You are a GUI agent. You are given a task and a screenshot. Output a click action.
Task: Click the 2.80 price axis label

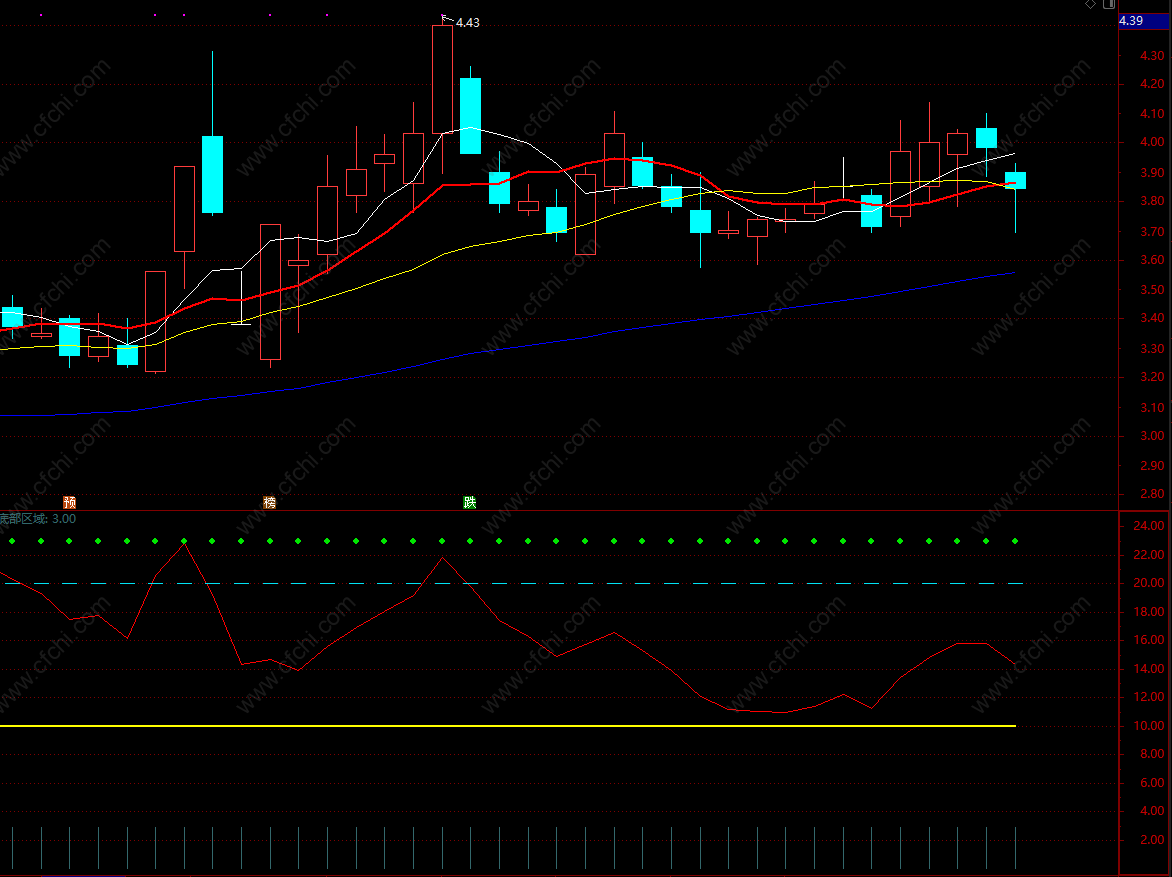(x=1152, y=494)
